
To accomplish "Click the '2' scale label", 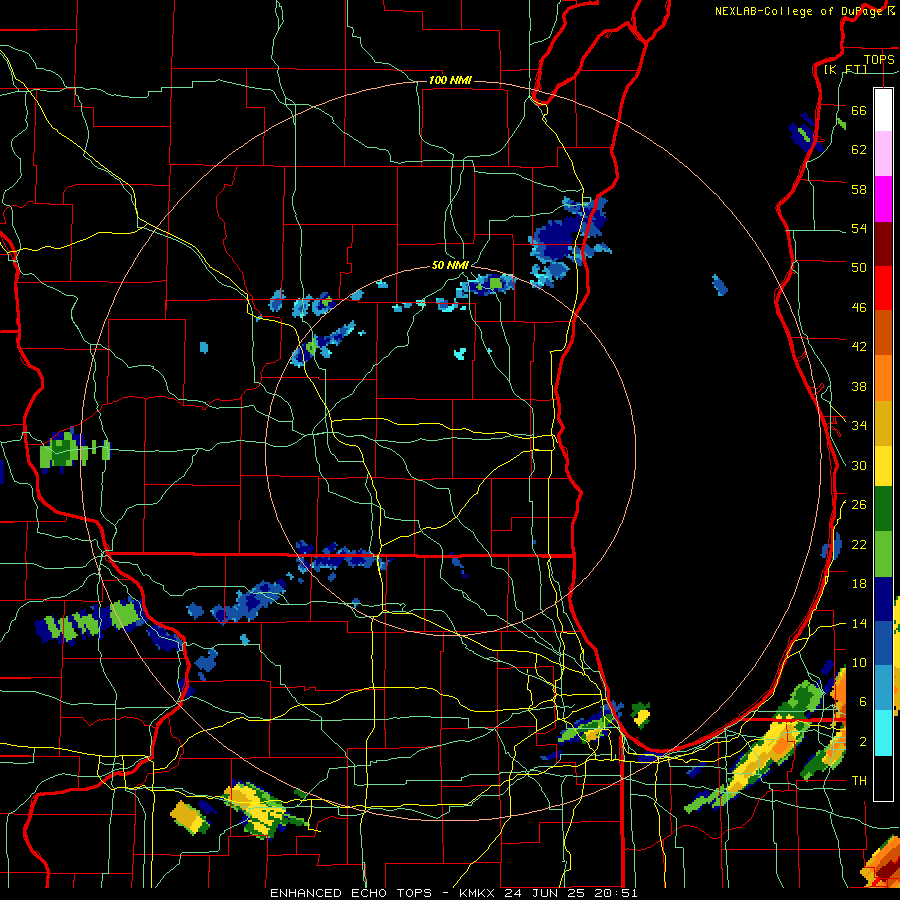I will pos(863,742).
